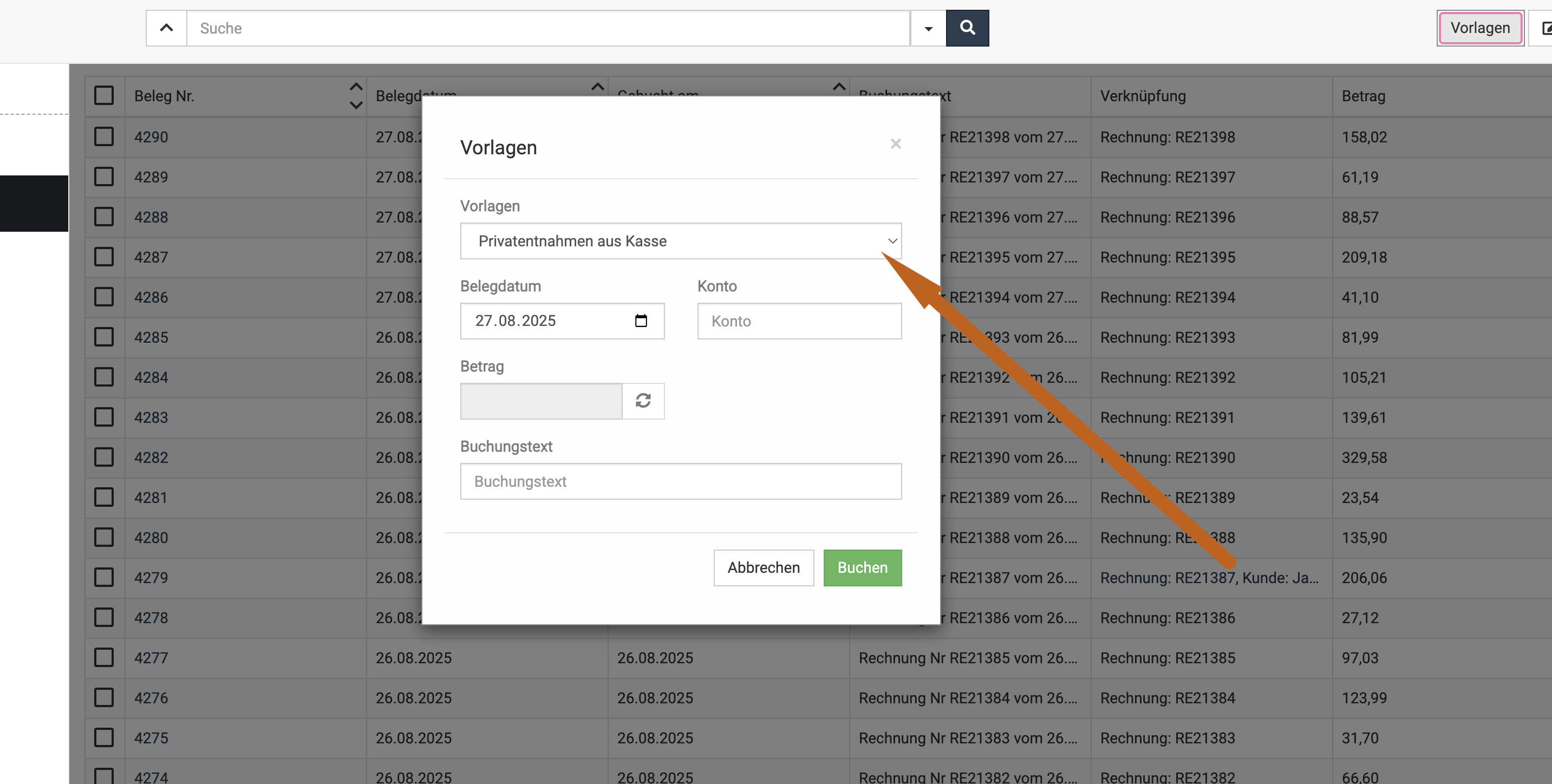Viewport: 1552px width, 784px height.
Task: Focus the Buchungstext text field
Action: pos(680,481)
